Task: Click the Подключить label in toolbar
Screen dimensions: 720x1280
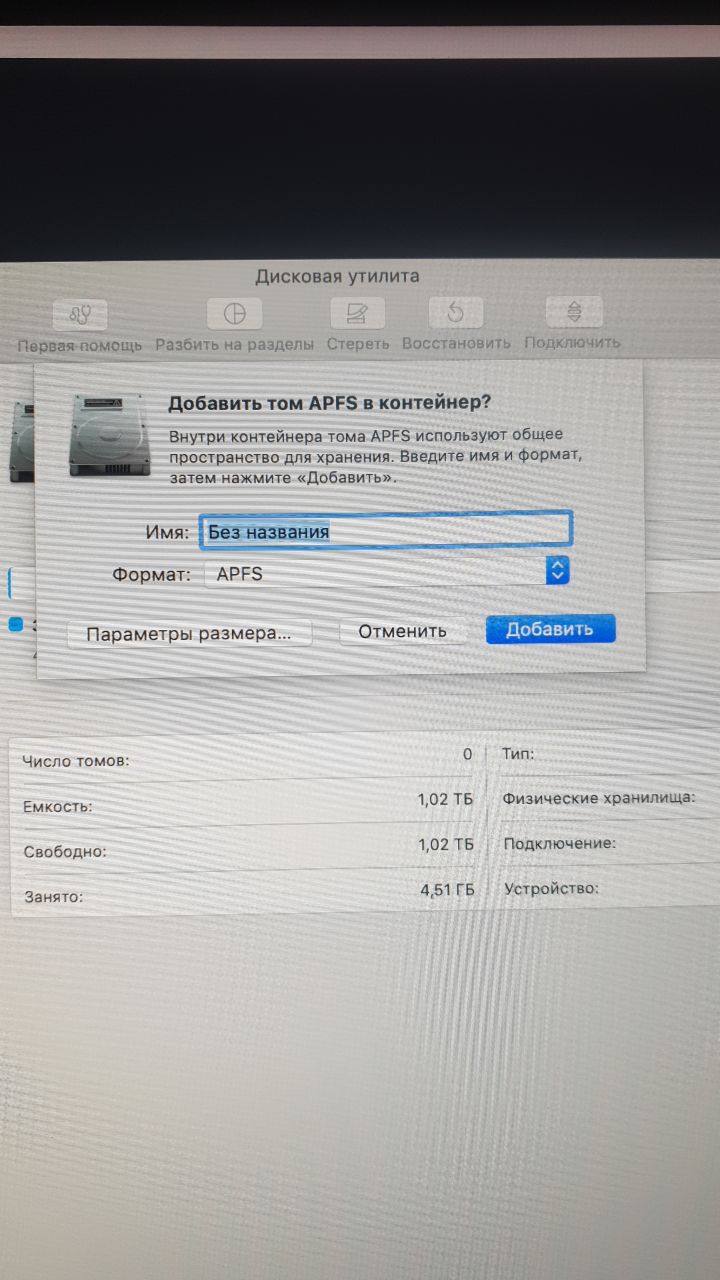Action: coord(572,342)
